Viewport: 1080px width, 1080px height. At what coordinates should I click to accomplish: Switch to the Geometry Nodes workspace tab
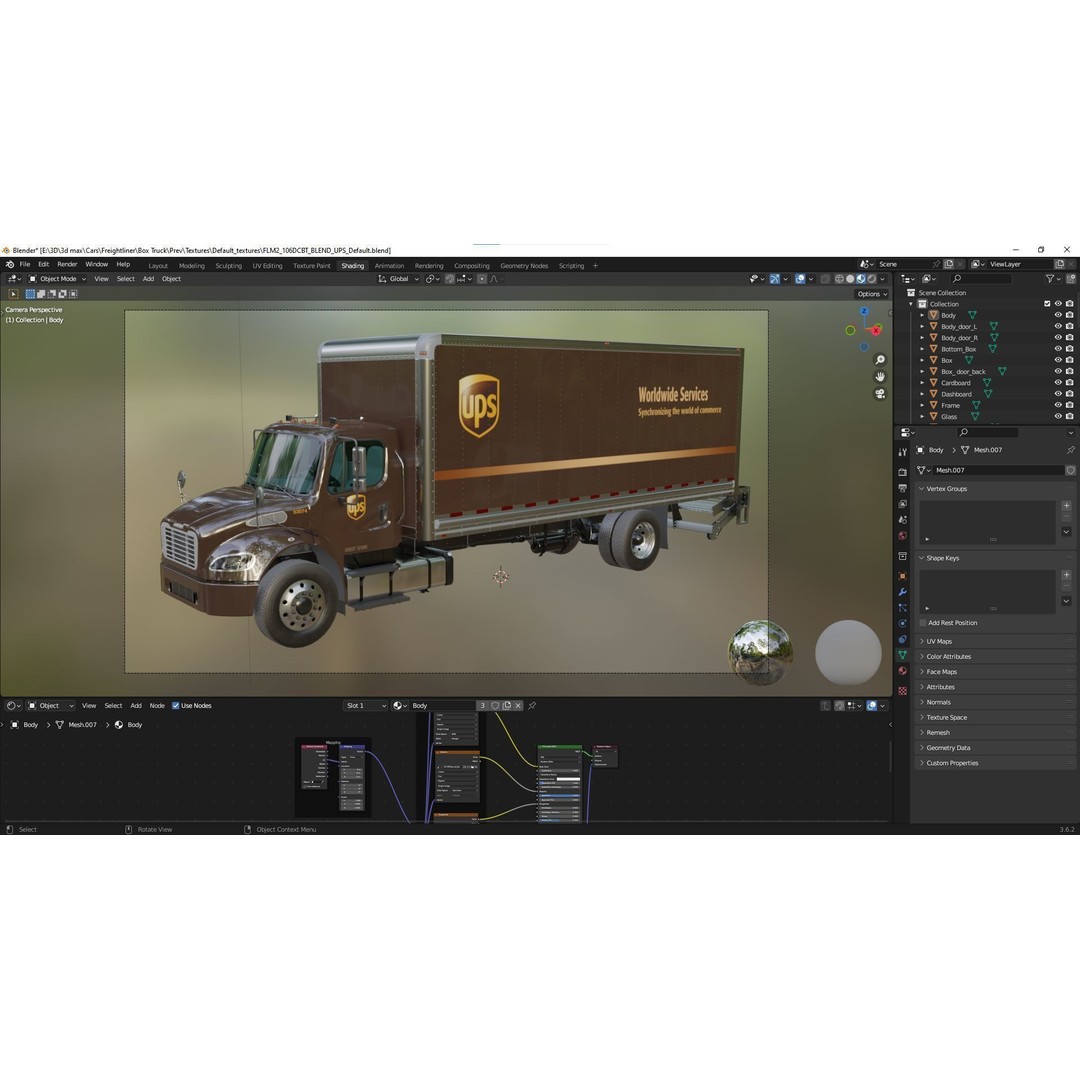[524, 266]
